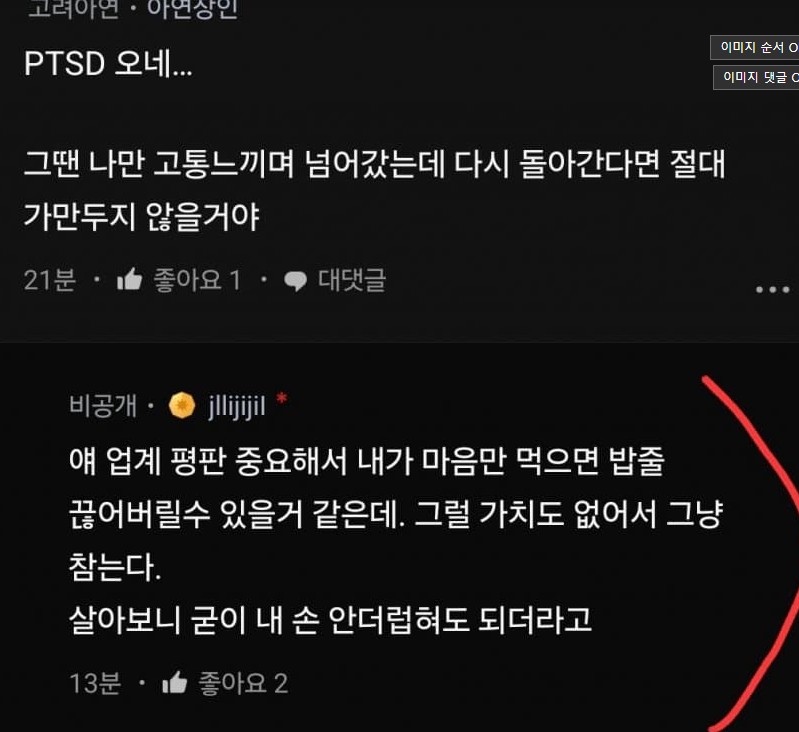Screen dimensions: 799x732
Task: Click the 21분 comment timestamp
Action: 49,280
